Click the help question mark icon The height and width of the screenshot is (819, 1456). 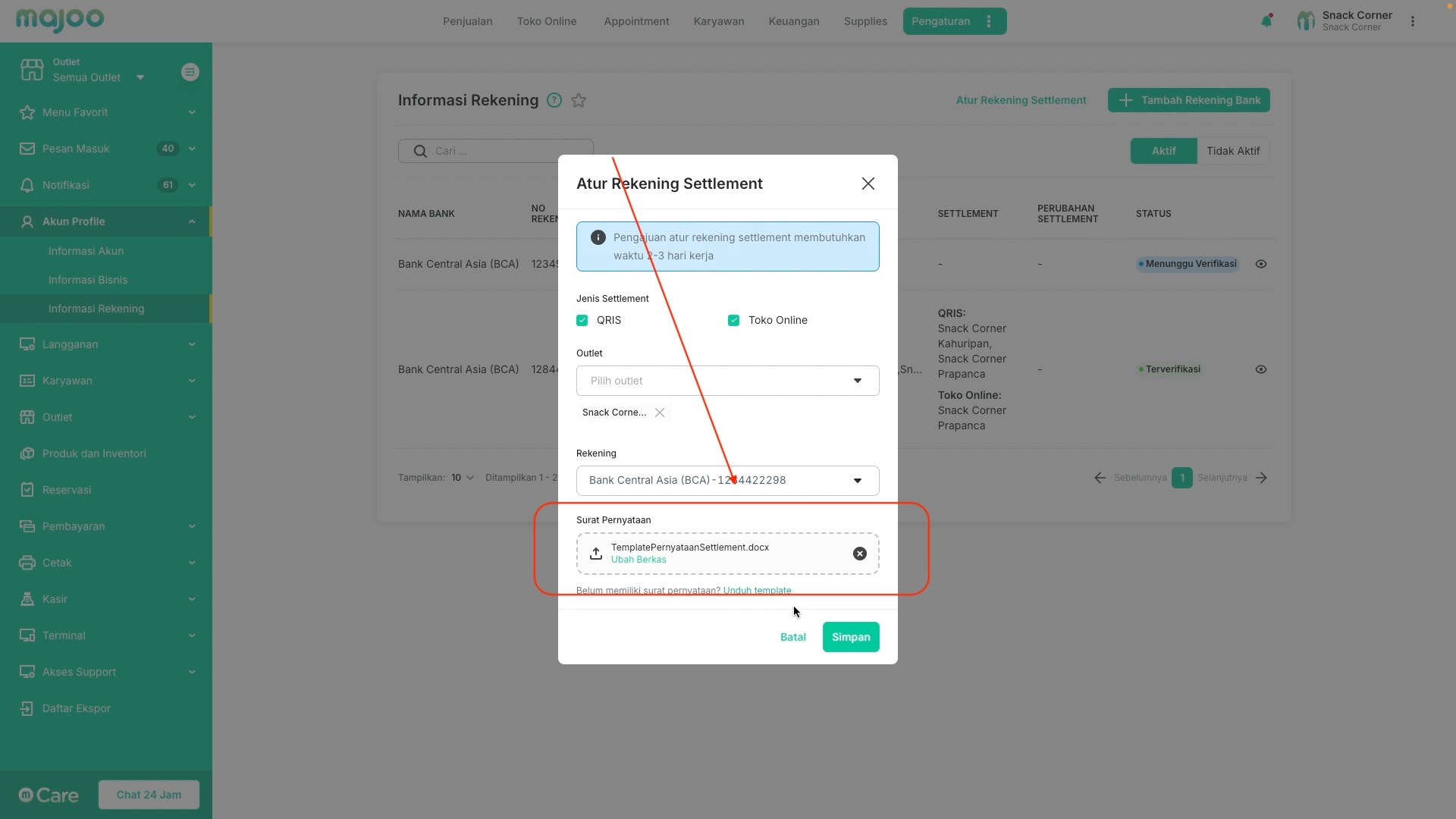coord(554,101)
